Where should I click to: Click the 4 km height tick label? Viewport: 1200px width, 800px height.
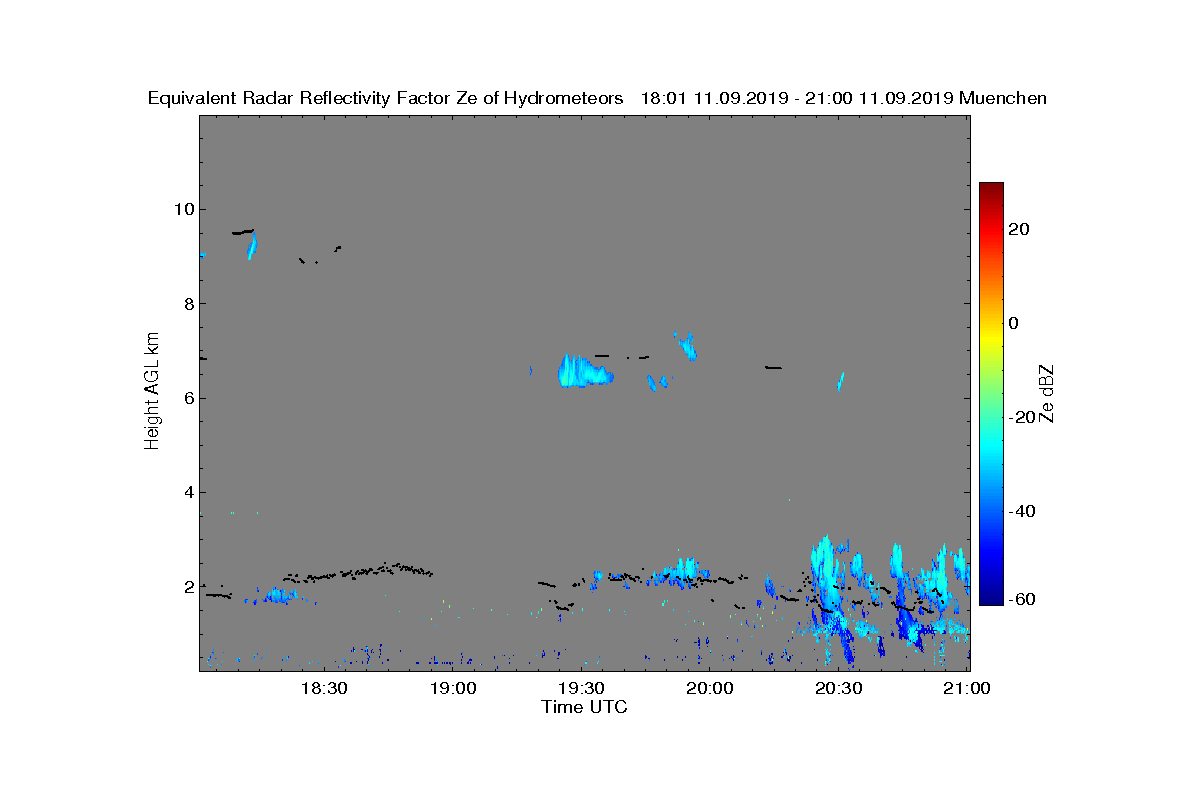coord(188,492)
